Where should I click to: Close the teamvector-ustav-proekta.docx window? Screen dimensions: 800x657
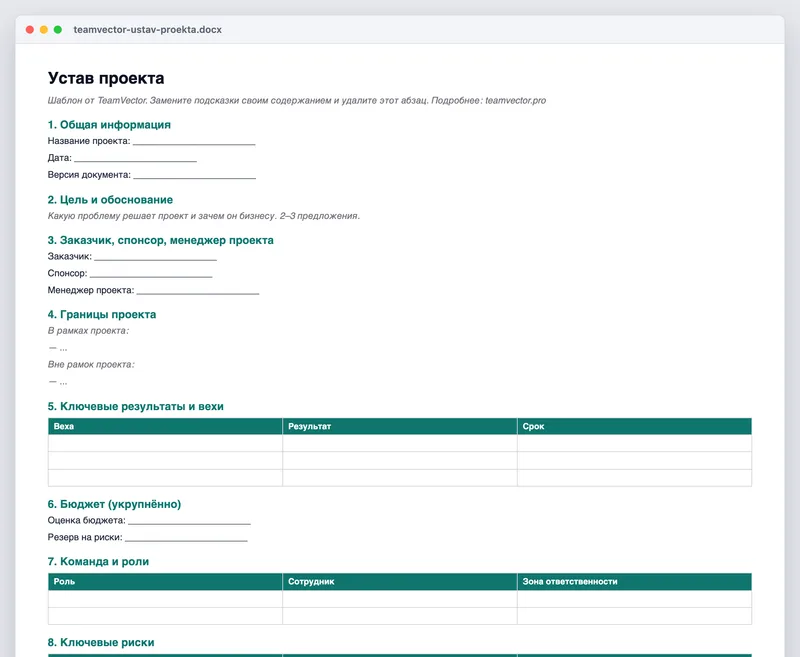click(x=30, y=30)
